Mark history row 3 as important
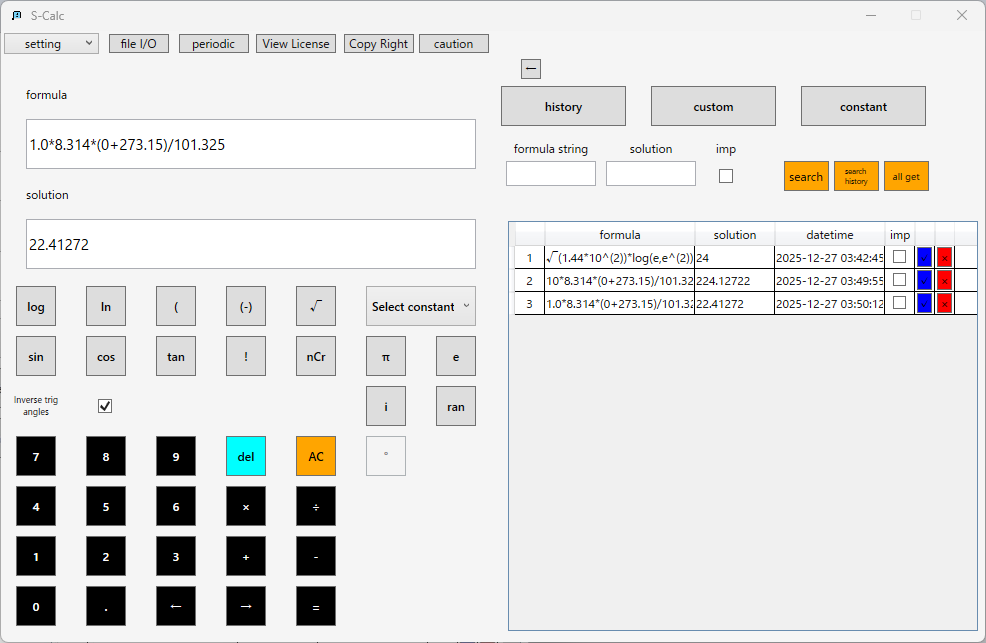This screenshot has height=643, width=986. (900, 303)
